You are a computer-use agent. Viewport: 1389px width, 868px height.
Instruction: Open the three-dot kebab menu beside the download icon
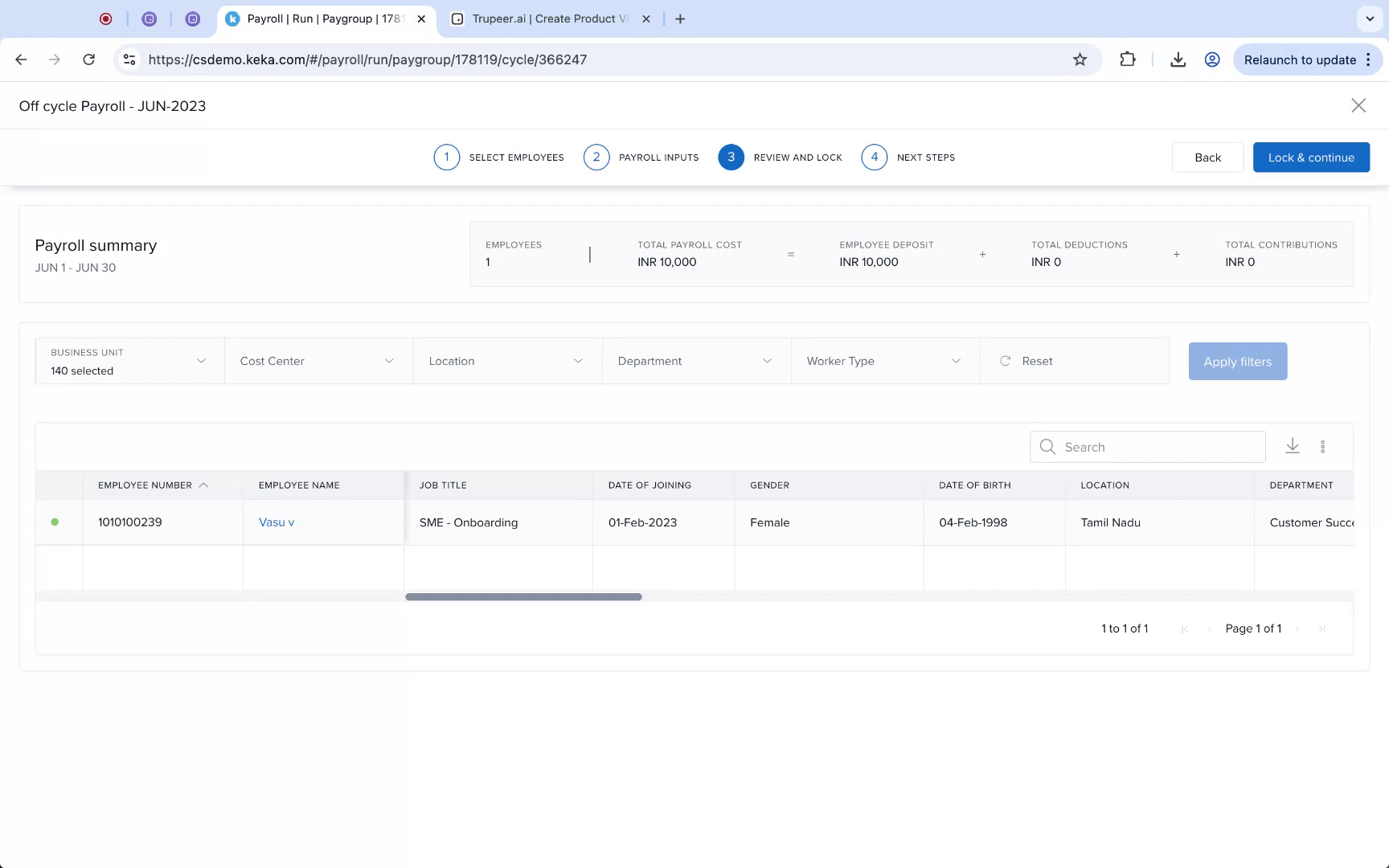click(1323, 446)
